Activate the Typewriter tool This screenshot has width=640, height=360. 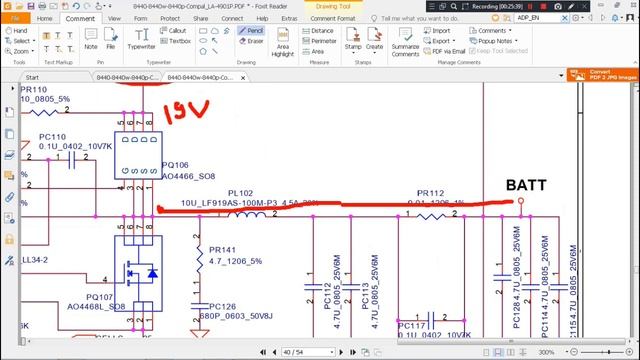(x=141, y=39)
